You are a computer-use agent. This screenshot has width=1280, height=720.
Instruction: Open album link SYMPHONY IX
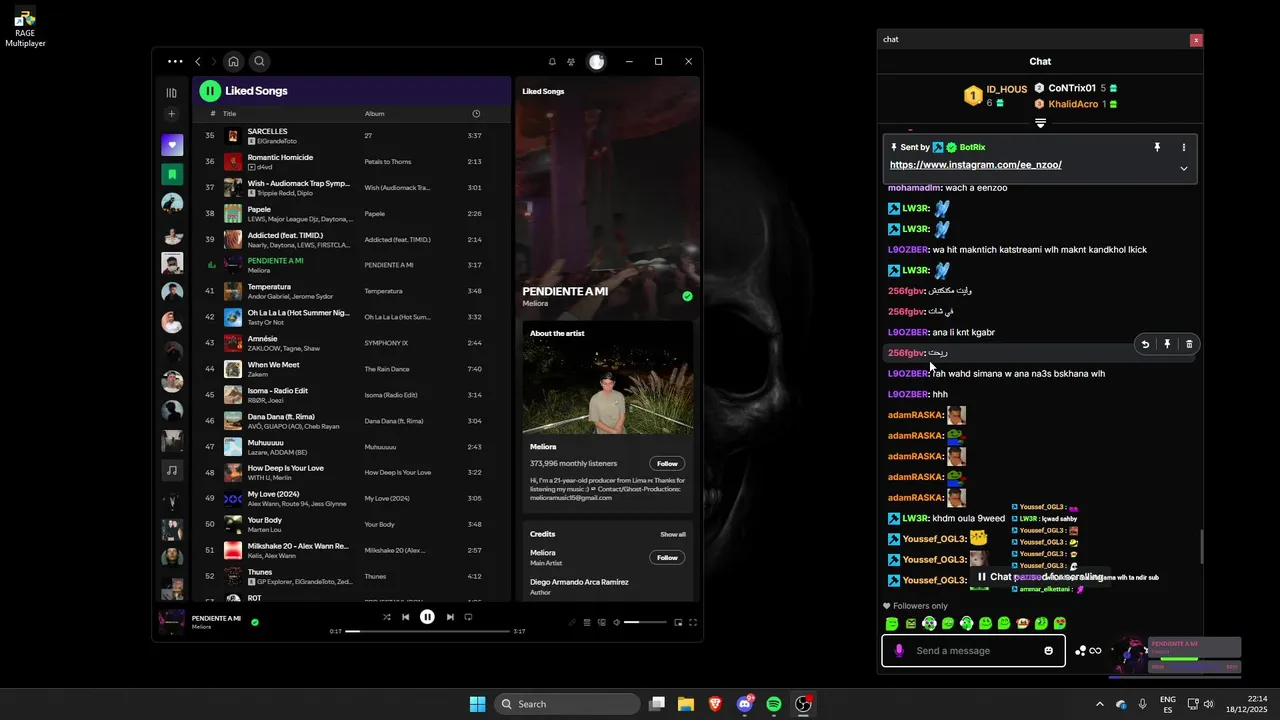(386, 343)
